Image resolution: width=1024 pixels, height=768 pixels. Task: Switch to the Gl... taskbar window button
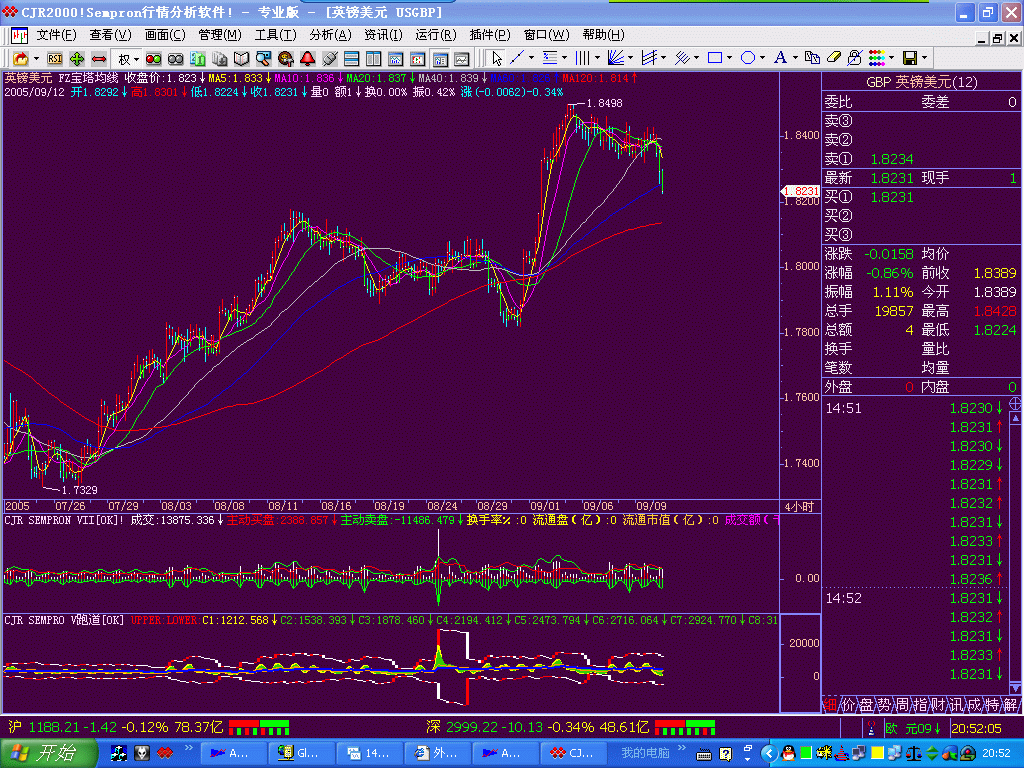tap(302, 753)
